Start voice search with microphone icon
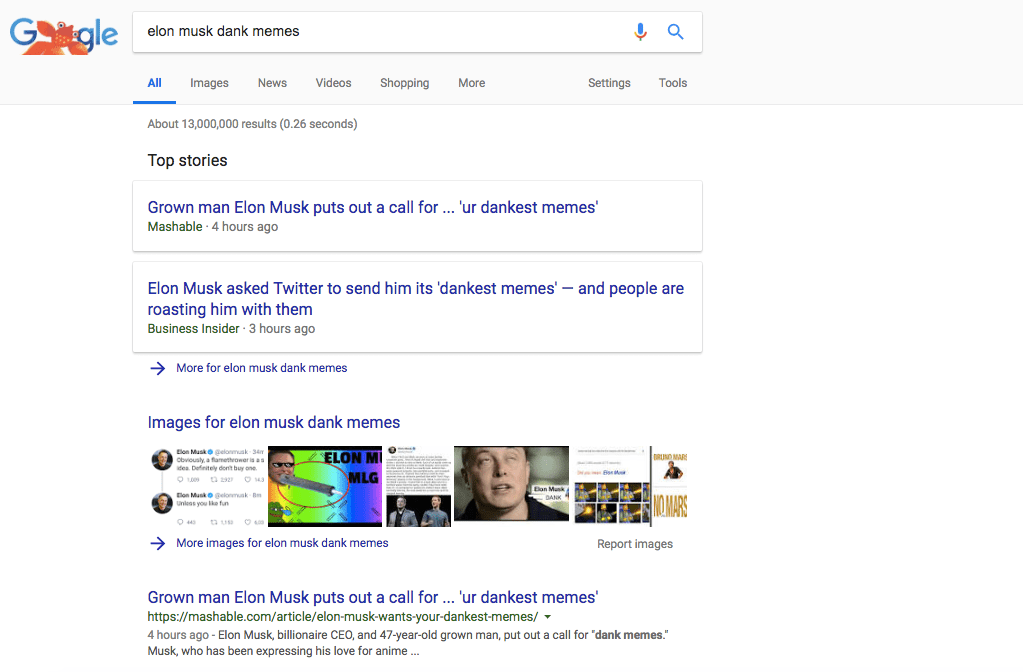Viewport: 1023px width, 672px height. point(640,31)
